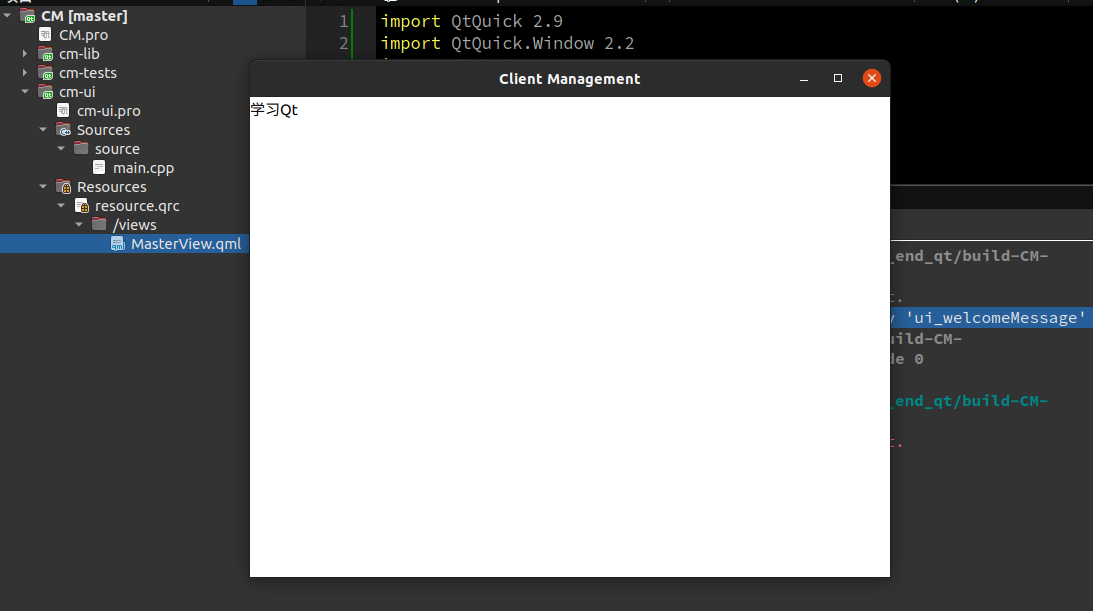Click the CM [master] project icon

(28, 15)
